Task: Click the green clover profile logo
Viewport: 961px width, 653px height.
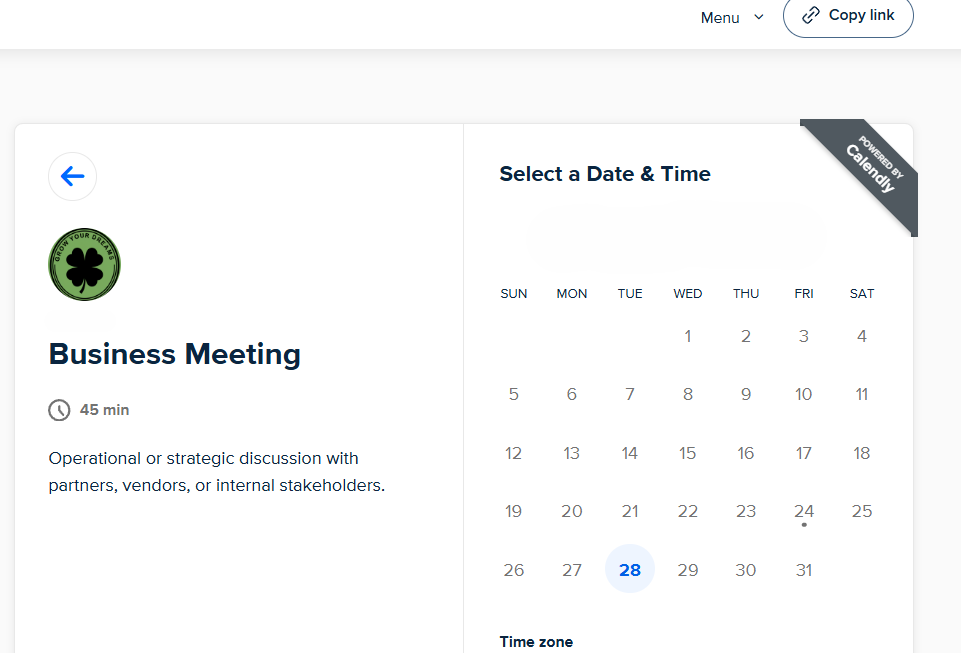Action: [84, 264]
